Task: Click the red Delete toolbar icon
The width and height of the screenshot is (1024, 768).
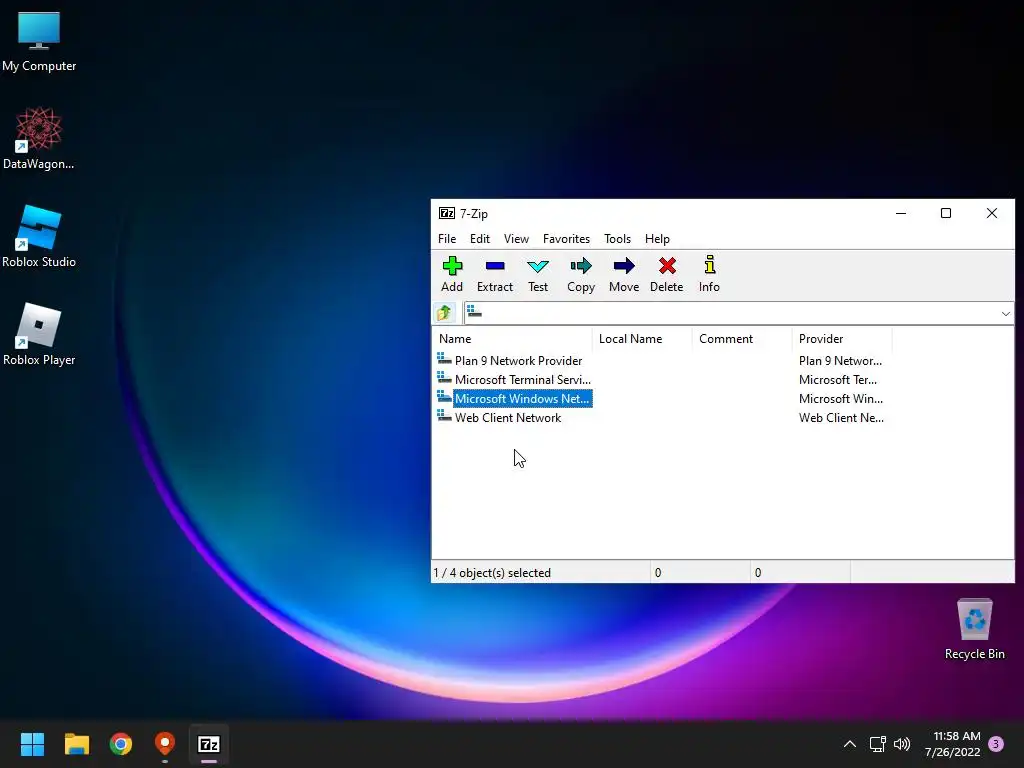Action: [x=667, y=274]
